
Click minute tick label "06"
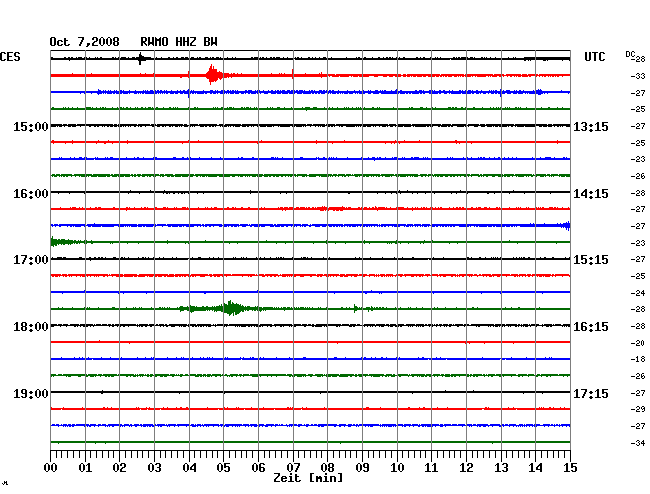pyautogui.click(x=258, y=467)
